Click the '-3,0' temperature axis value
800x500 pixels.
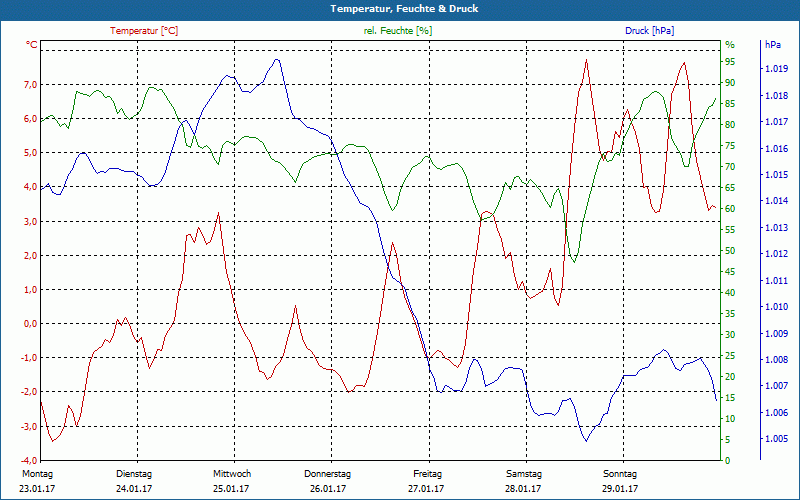point(30,426)
